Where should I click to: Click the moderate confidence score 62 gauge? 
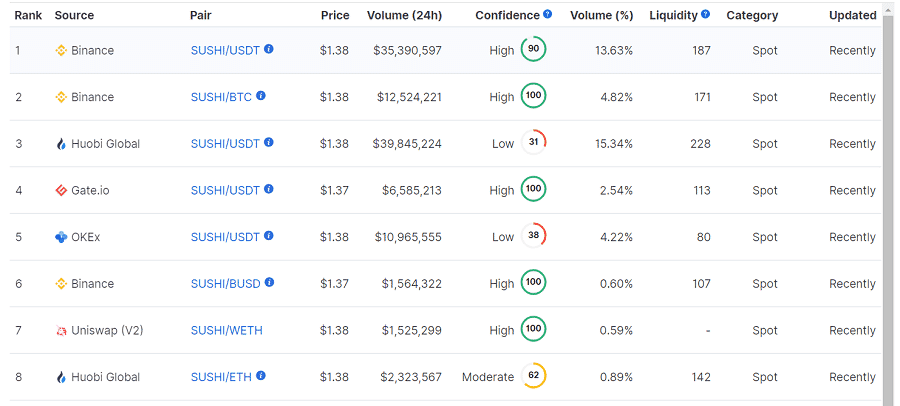click(533, 377)
